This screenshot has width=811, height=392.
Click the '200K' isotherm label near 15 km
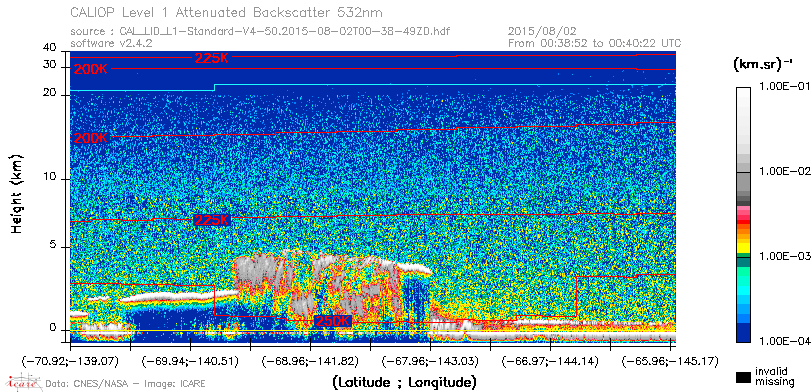(90, 138)
